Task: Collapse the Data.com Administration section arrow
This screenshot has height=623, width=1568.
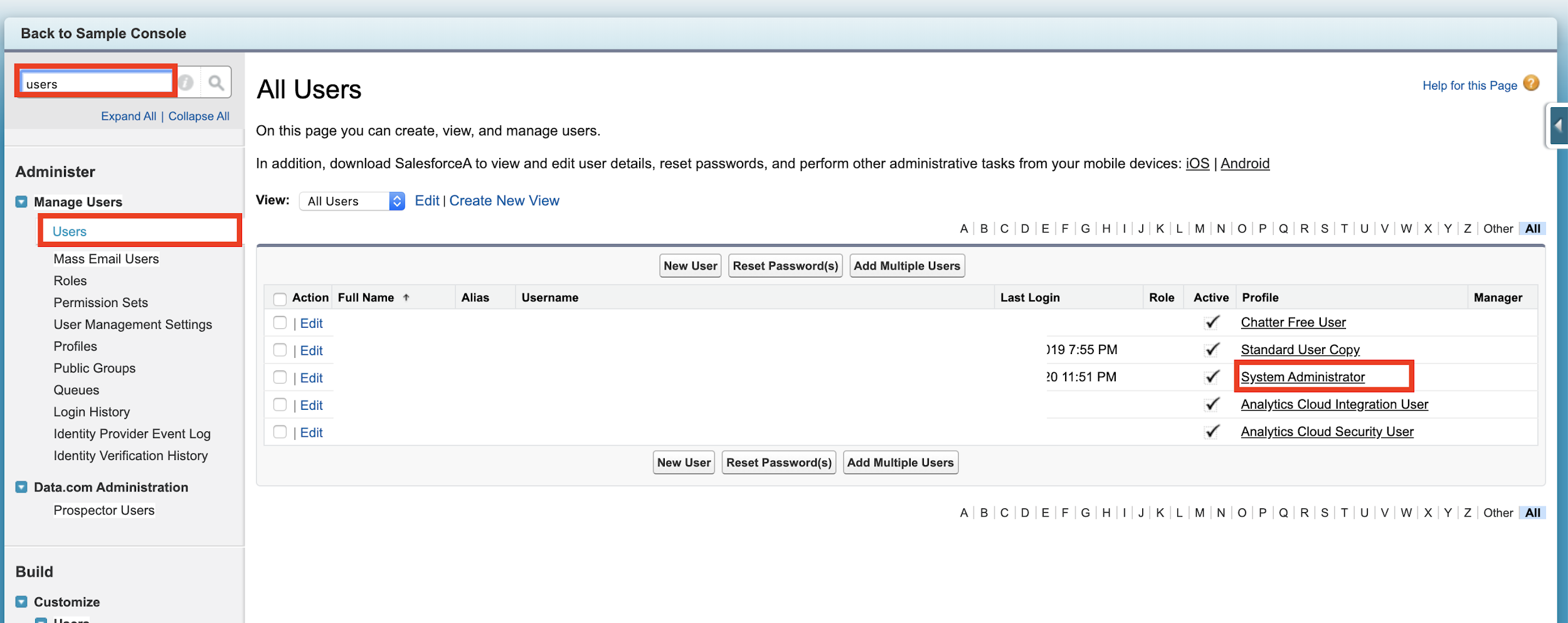Action: (x=21, y=487)
